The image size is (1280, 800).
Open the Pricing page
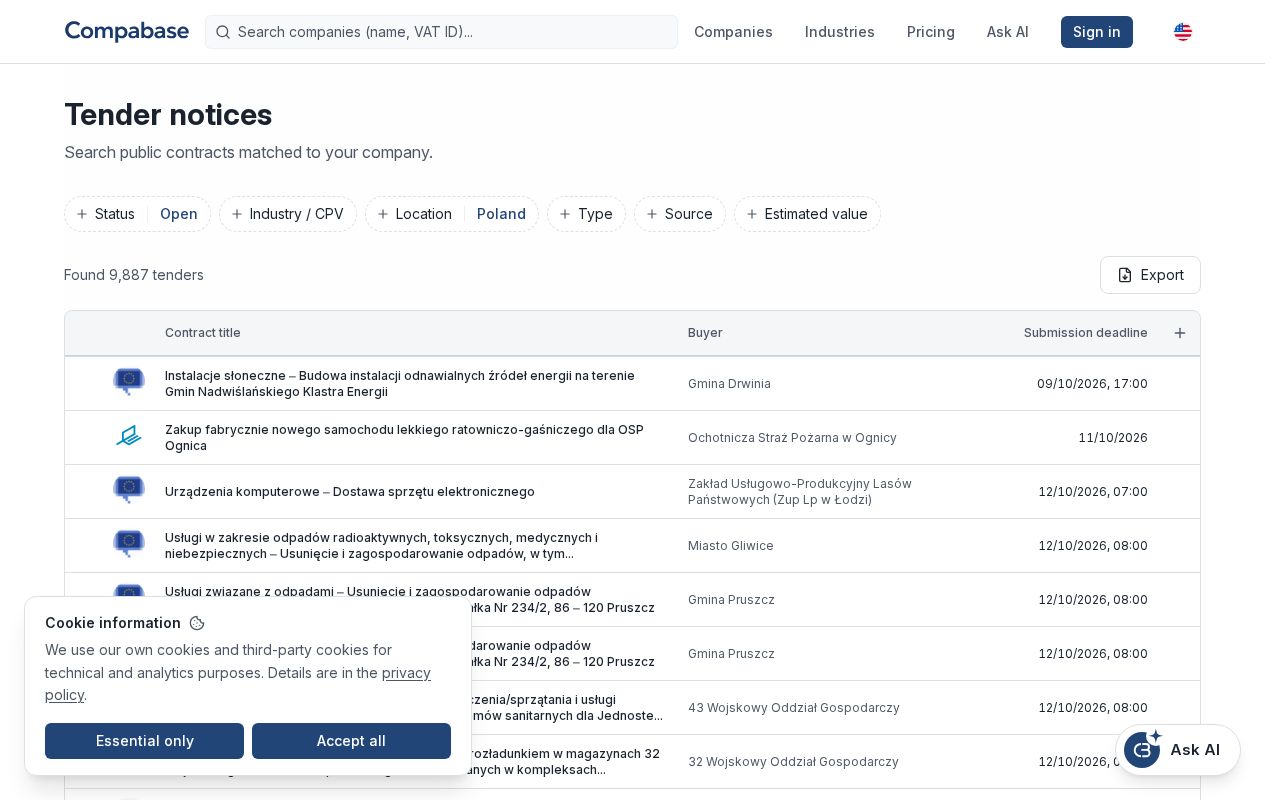tap(931, 32)
